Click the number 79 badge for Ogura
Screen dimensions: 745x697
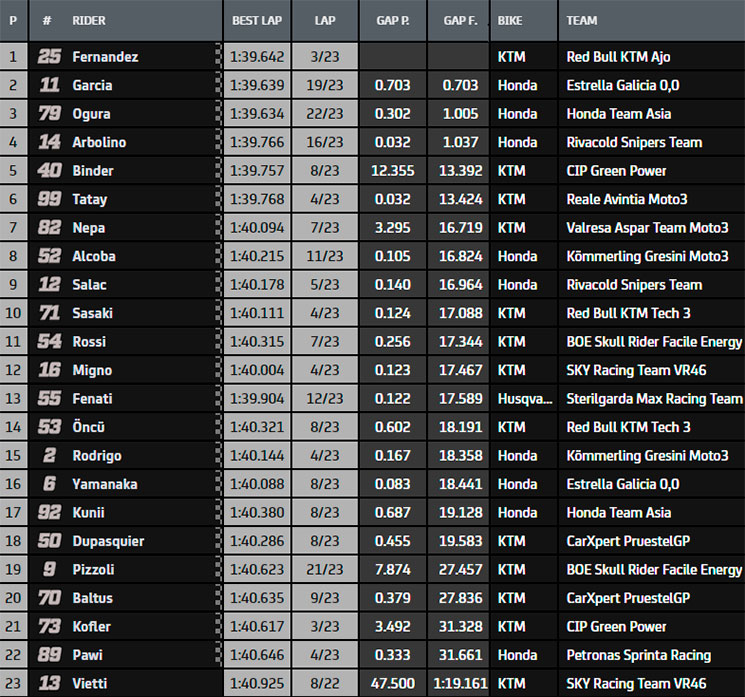tap(49, 114)
